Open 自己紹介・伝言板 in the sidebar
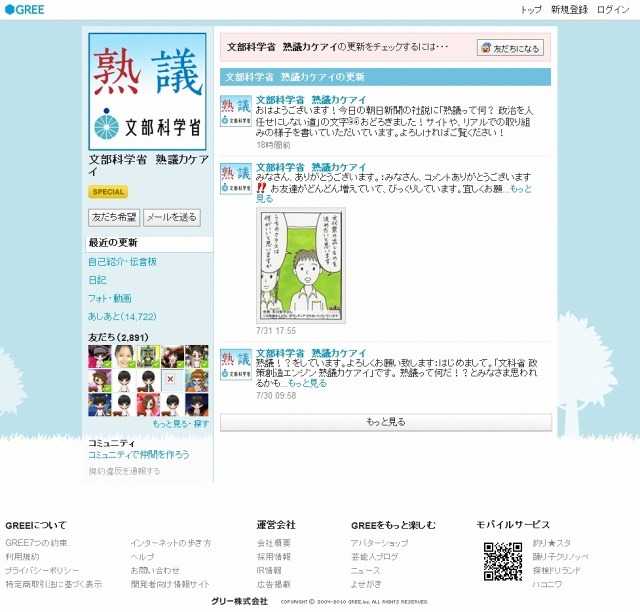Viewport: 640px width, 612px height. [122, 262]
